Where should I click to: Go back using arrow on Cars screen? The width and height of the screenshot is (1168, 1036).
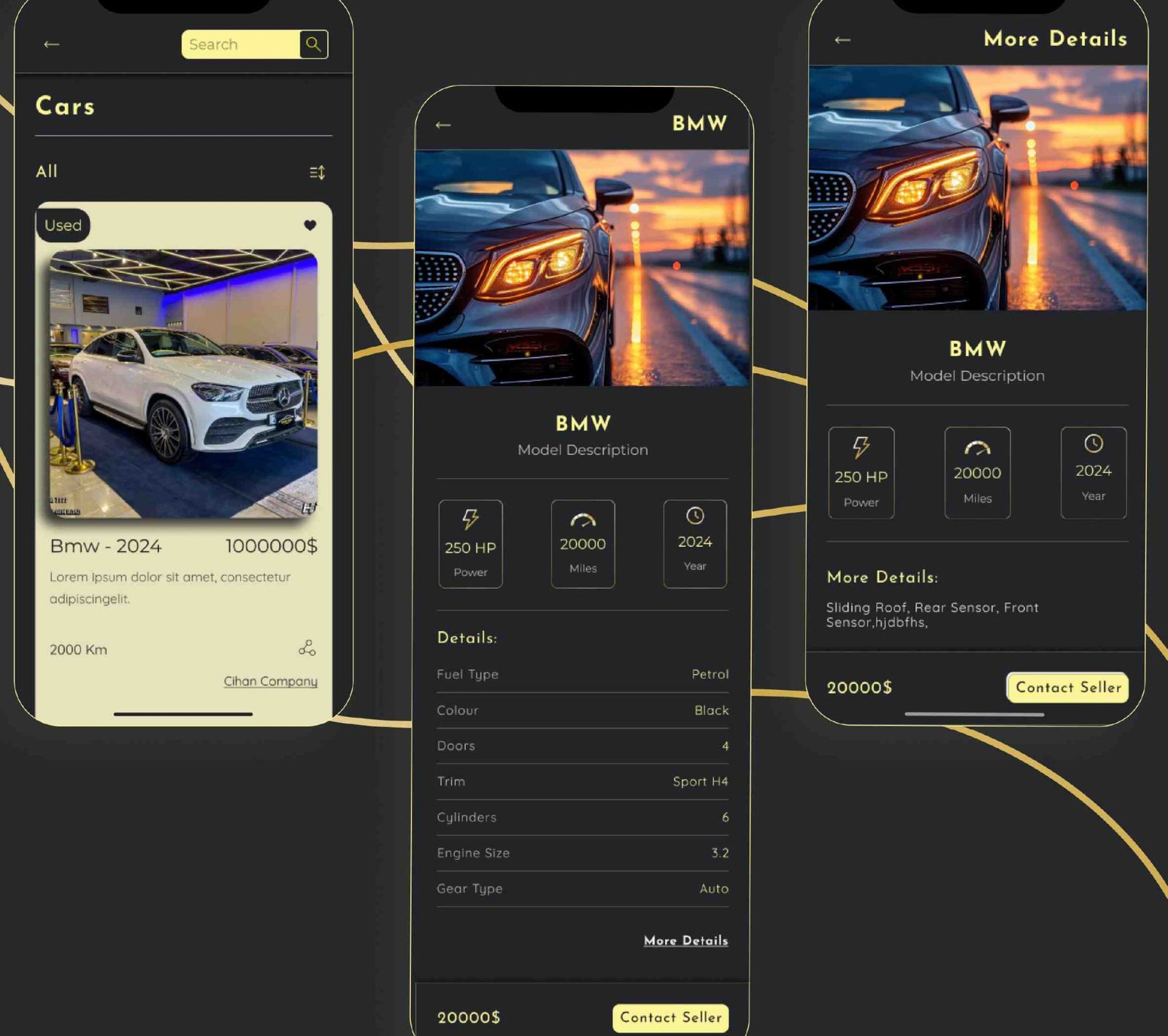(x=51, y=45)
